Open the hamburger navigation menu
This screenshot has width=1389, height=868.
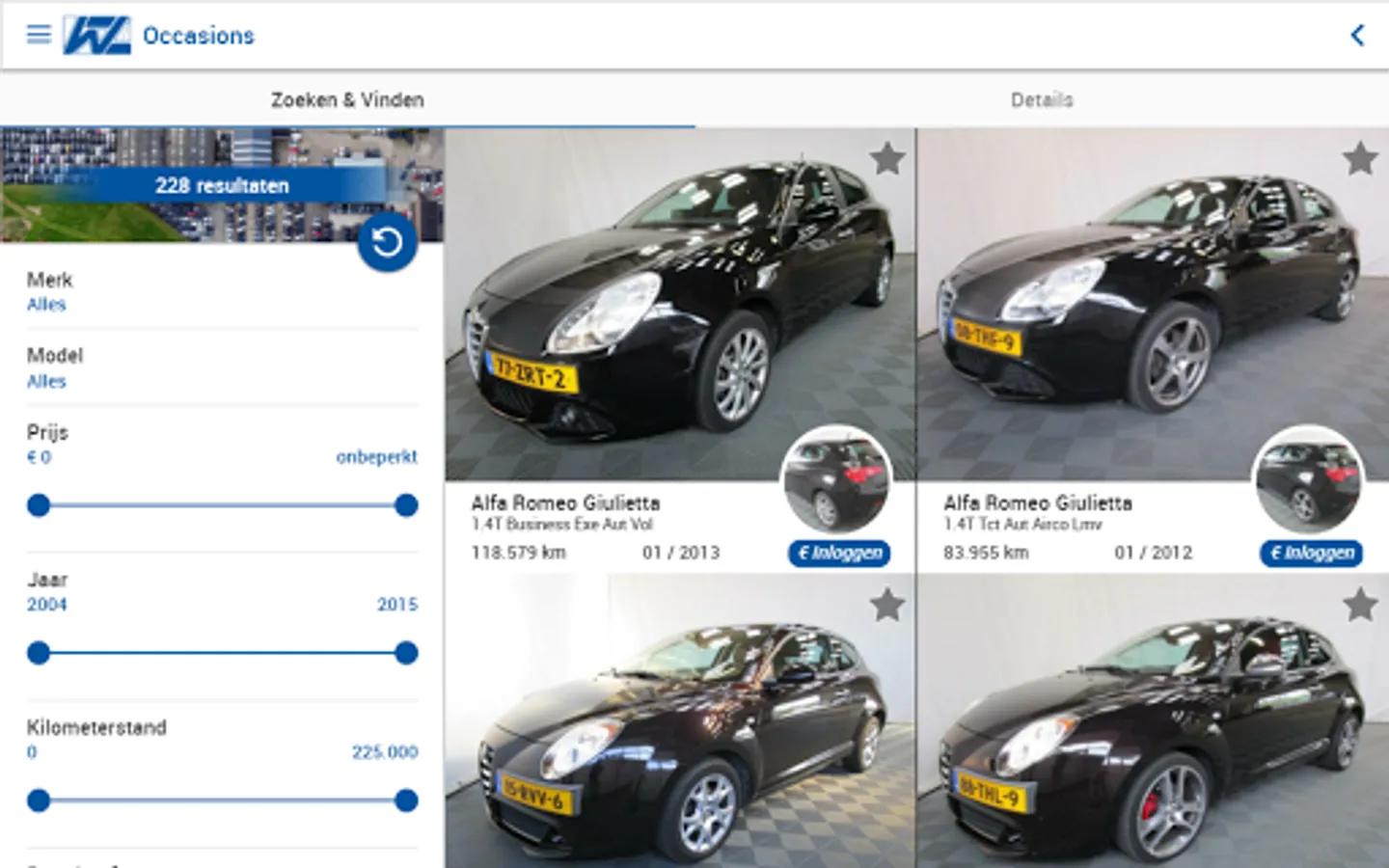click(x=39, y=36)
